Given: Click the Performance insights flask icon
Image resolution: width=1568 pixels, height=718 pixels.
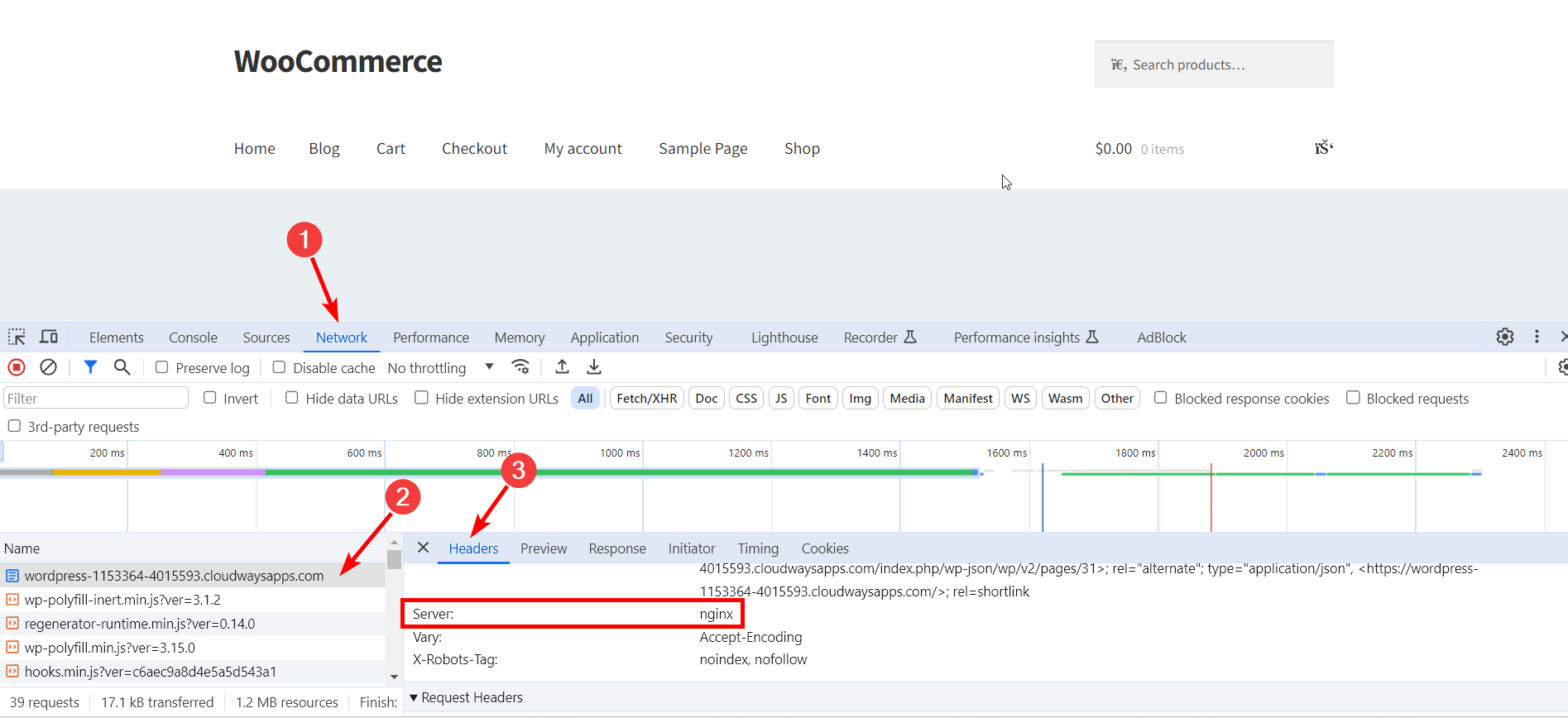Looking at the screenshot, I should point(1092,337).
